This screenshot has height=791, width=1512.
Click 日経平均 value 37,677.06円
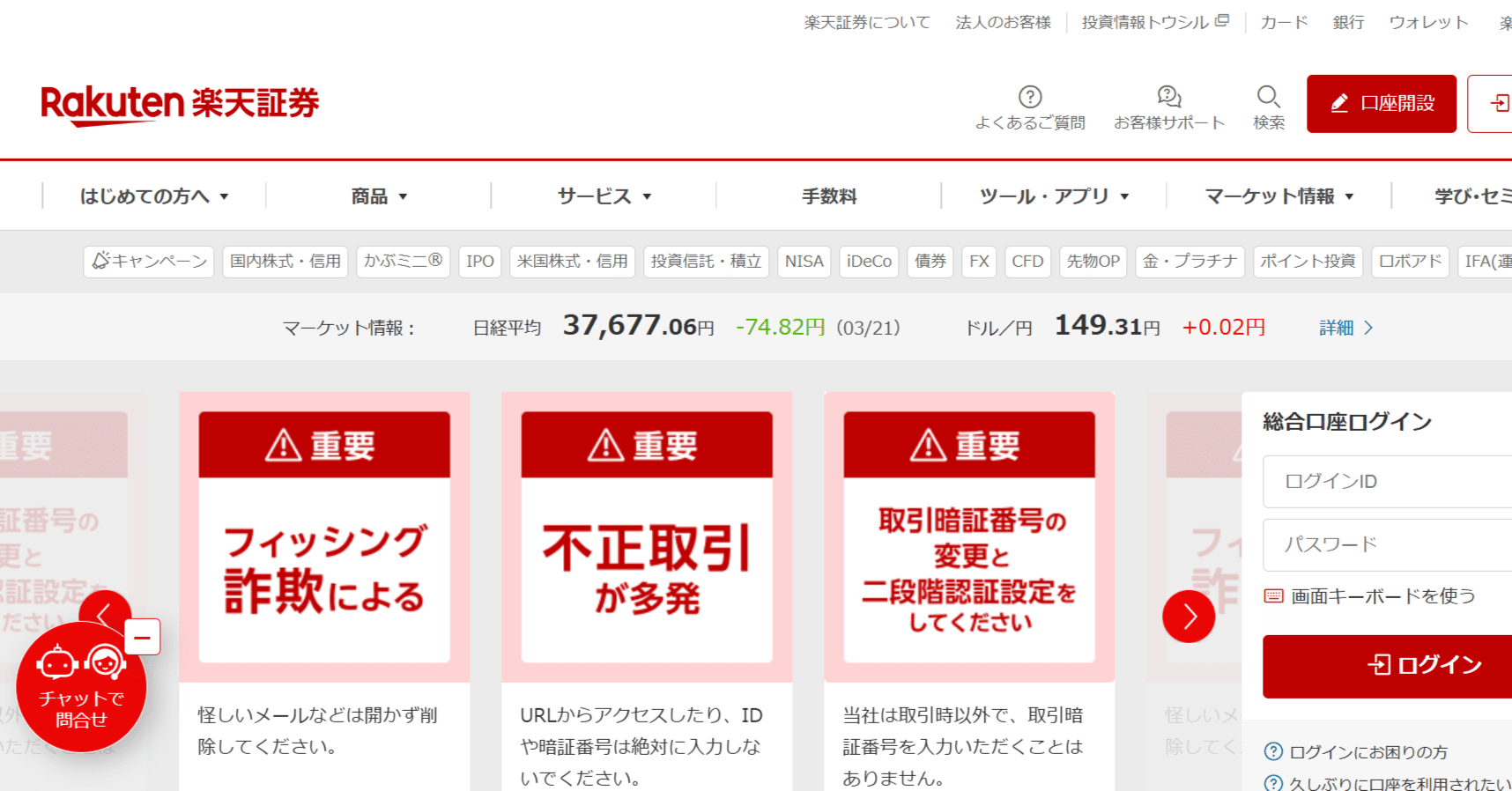pos(639,326)
